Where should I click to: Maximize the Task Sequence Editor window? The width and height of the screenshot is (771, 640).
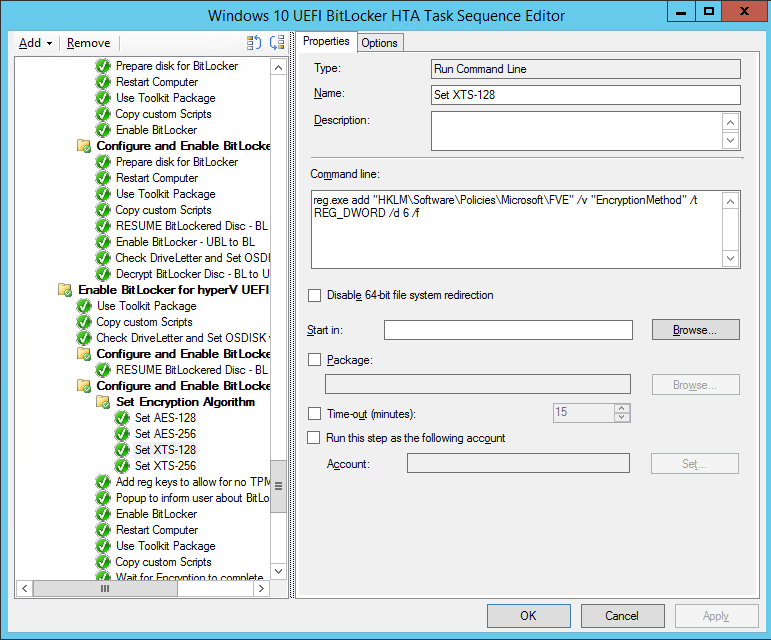pos(709,12)
